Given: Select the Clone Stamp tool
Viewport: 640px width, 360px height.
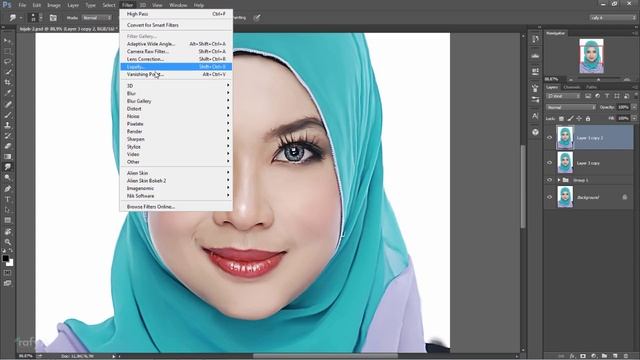Looking at the screenshot, I should (x=7, y=125).
